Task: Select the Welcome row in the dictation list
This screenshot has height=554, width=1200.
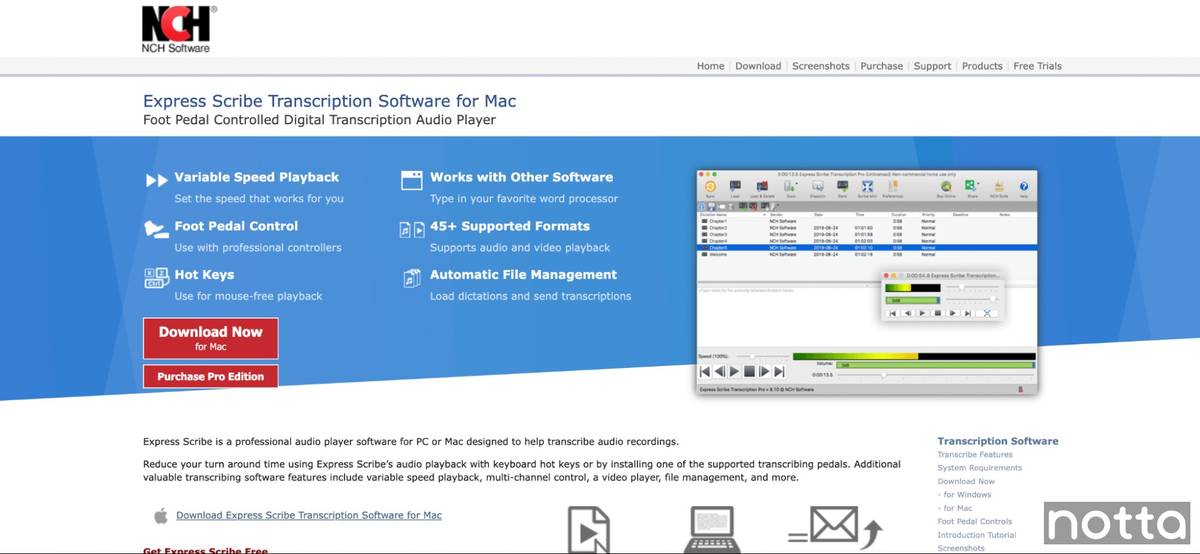Action: click(x=867, y=255)
